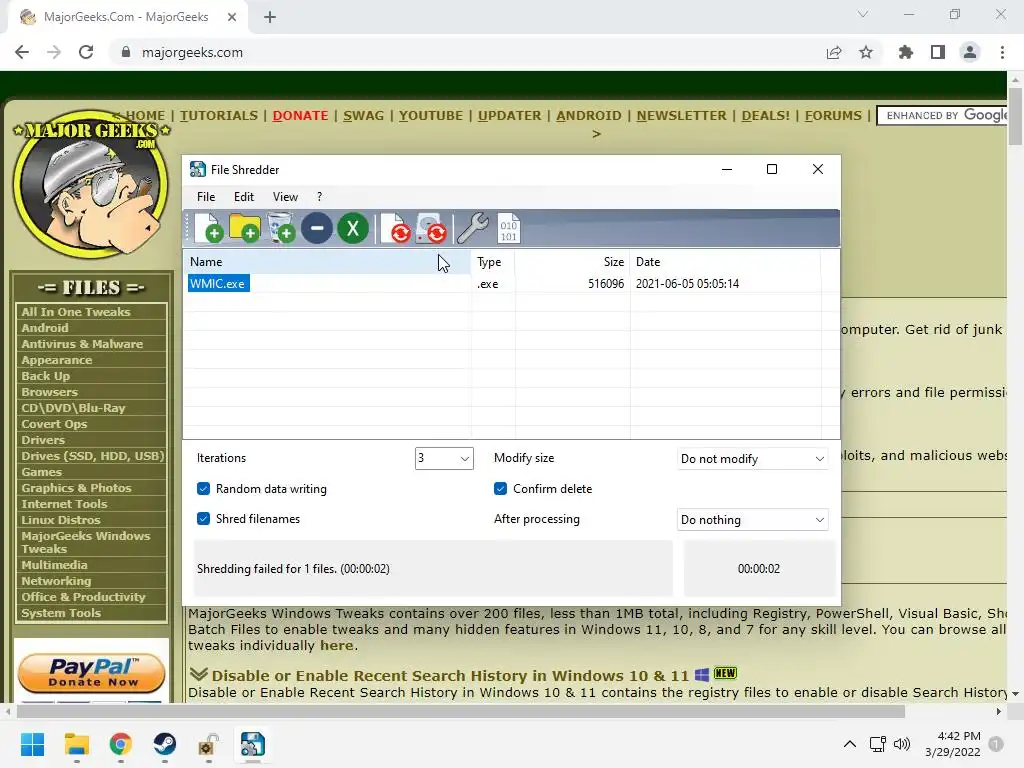Screen dimensions: 1024x768
Task: Click the browser reload icon
Action: (x=86, y=52)
